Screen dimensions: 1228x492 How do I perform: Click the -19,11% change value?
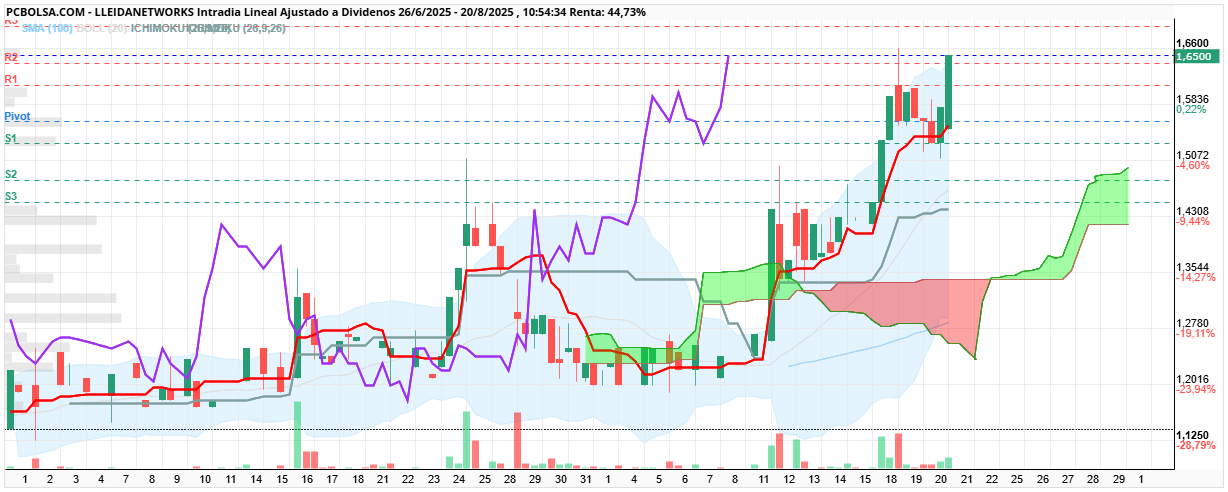(x=1196, y=334)
